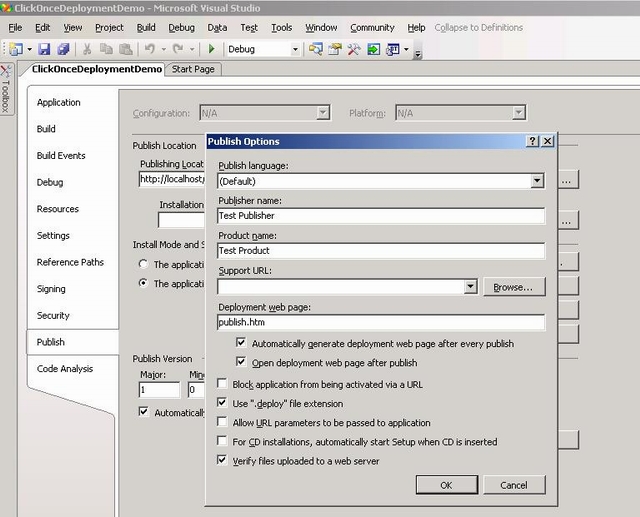Click OK in Publish Options dialog
Viewport: 640px width, 517px height.
(447, 485)
